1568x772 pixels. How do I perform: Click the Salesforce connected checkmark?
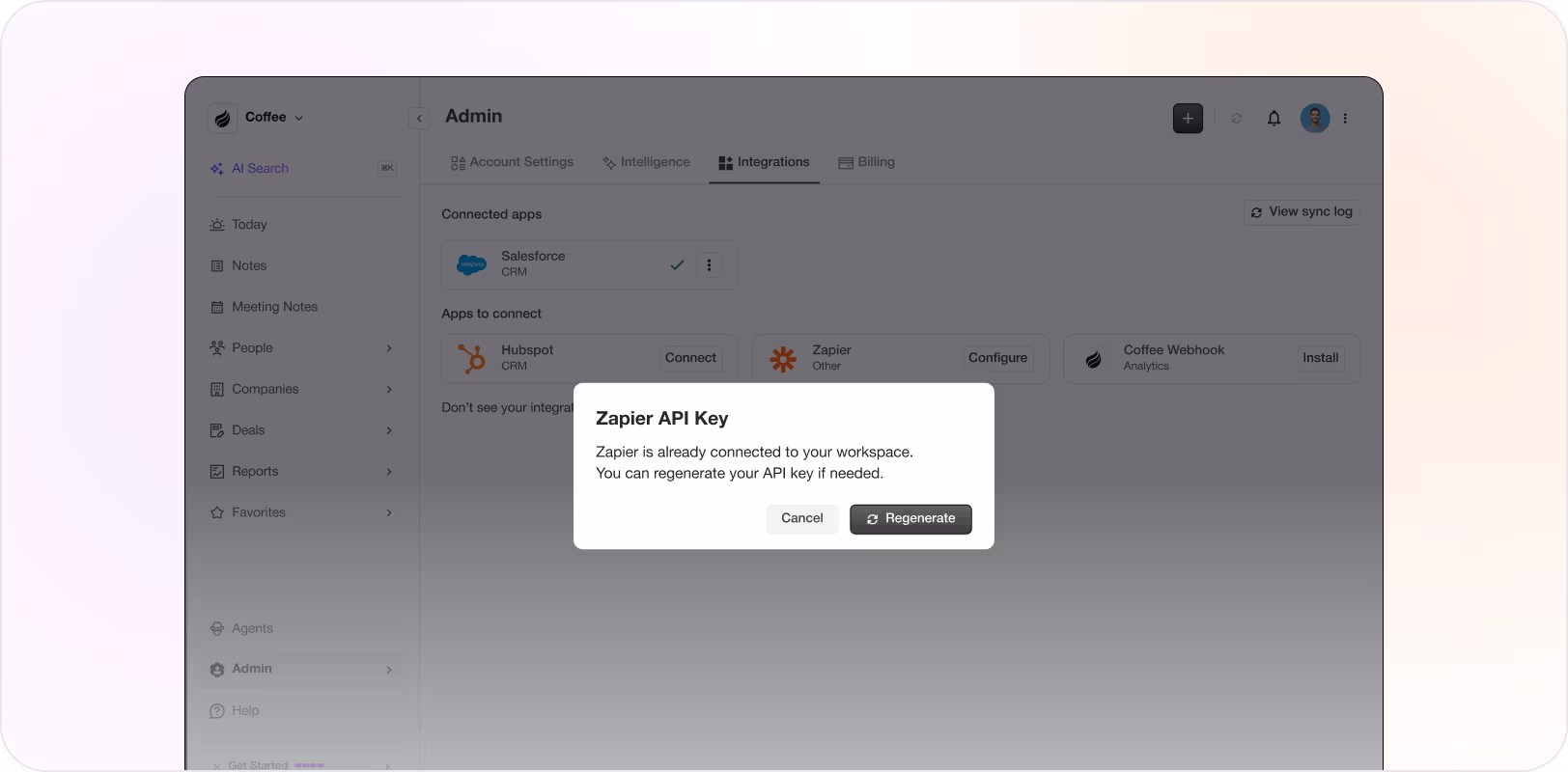tap(677, 264)
